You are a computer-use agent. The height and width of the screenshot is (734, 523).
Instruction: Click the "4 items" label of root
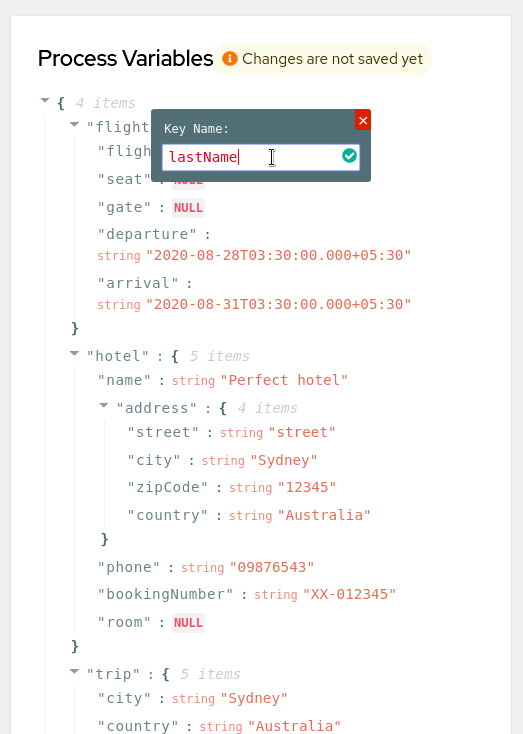105,103
